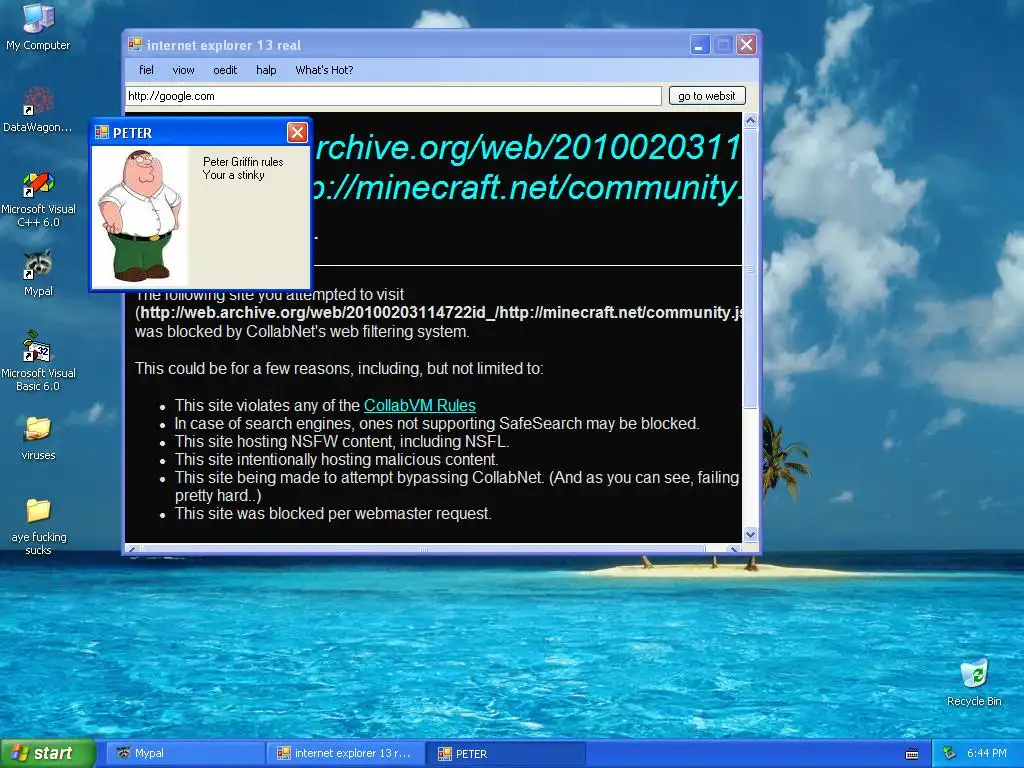Close the PETER window
1024x768 pixels.
click(x=297, y=133)
